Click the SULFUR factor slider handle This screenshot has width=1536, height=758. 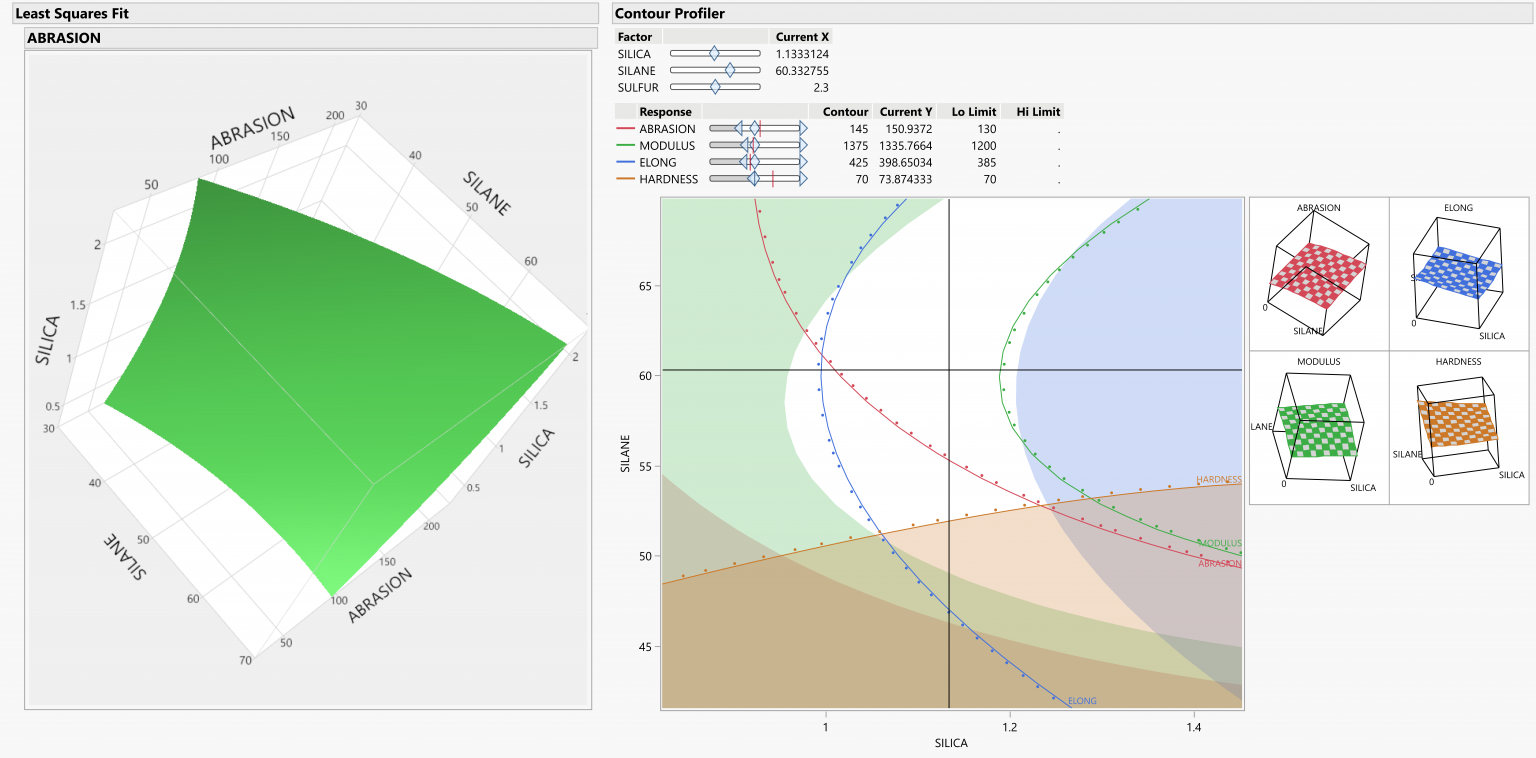(715, 87)
